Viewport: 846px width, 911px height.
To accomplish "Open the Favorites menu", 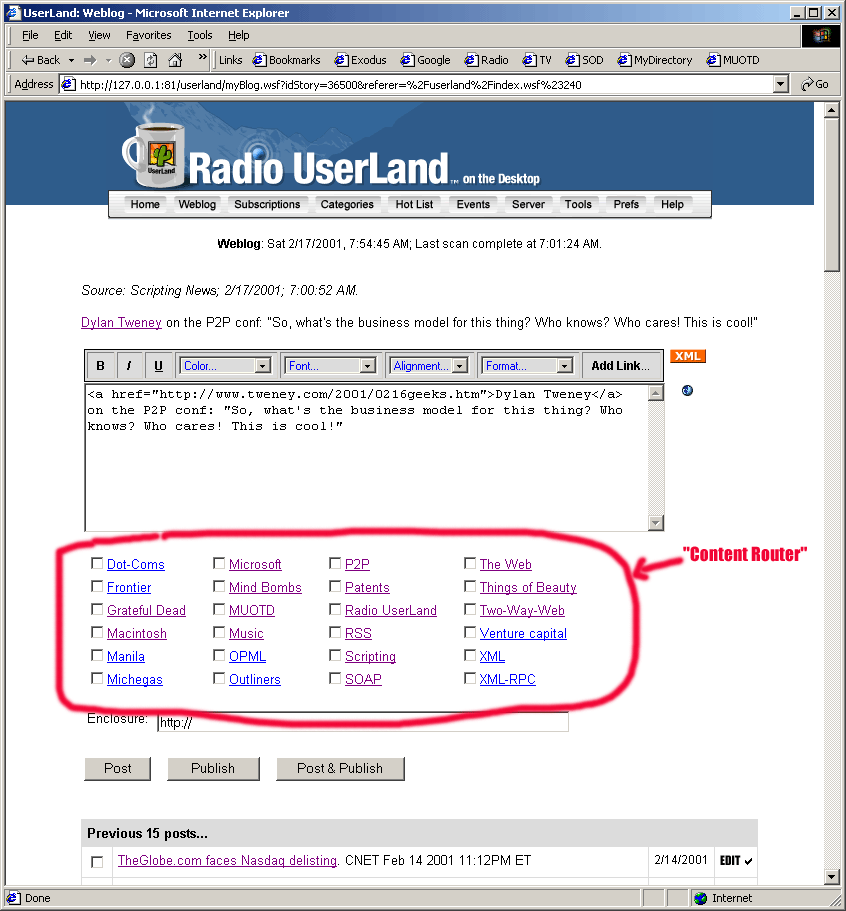I will pos(148,35).
